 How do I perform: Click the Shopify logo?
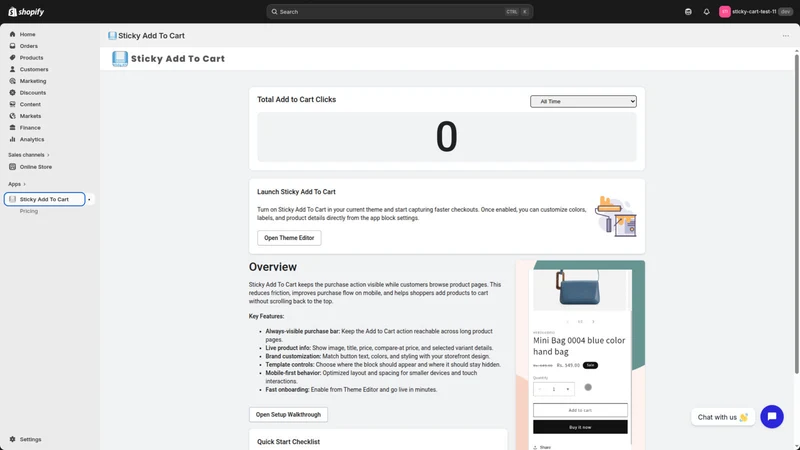click(26, 12)
